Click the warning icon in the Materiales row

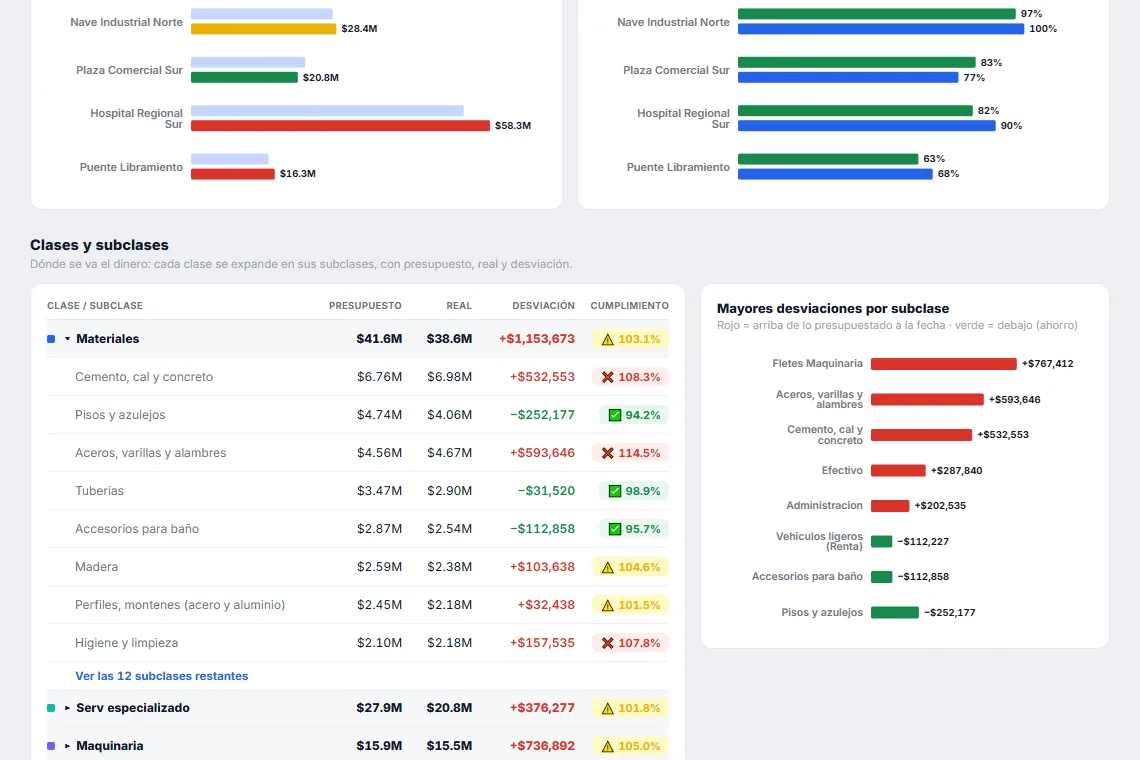point(607,339)
